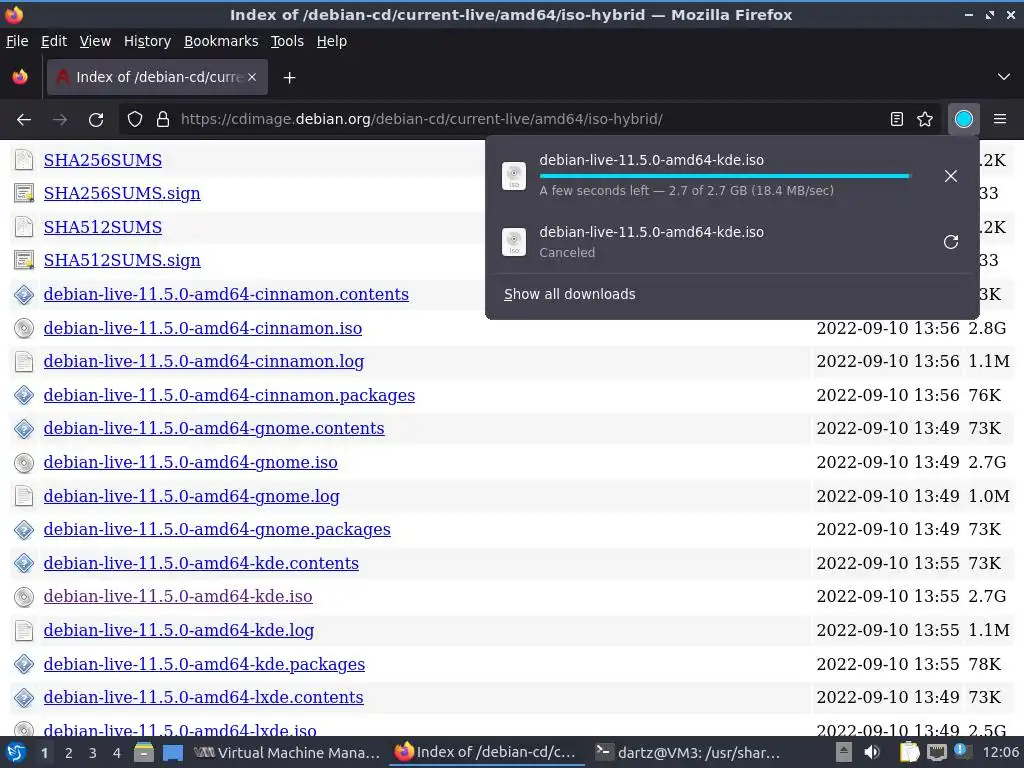Image resolution: width=1024 pixels, height=768 pixels.
Task: Open the Firefox hamburger application menu
Action: coord(1000,120)
